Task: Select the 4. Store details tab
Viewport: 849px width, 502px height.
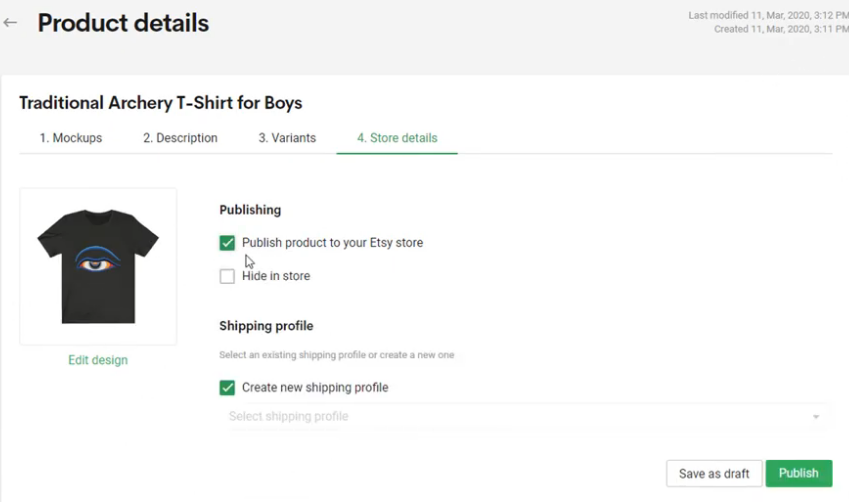Action: pyautogui.click(x=397, y=138)
